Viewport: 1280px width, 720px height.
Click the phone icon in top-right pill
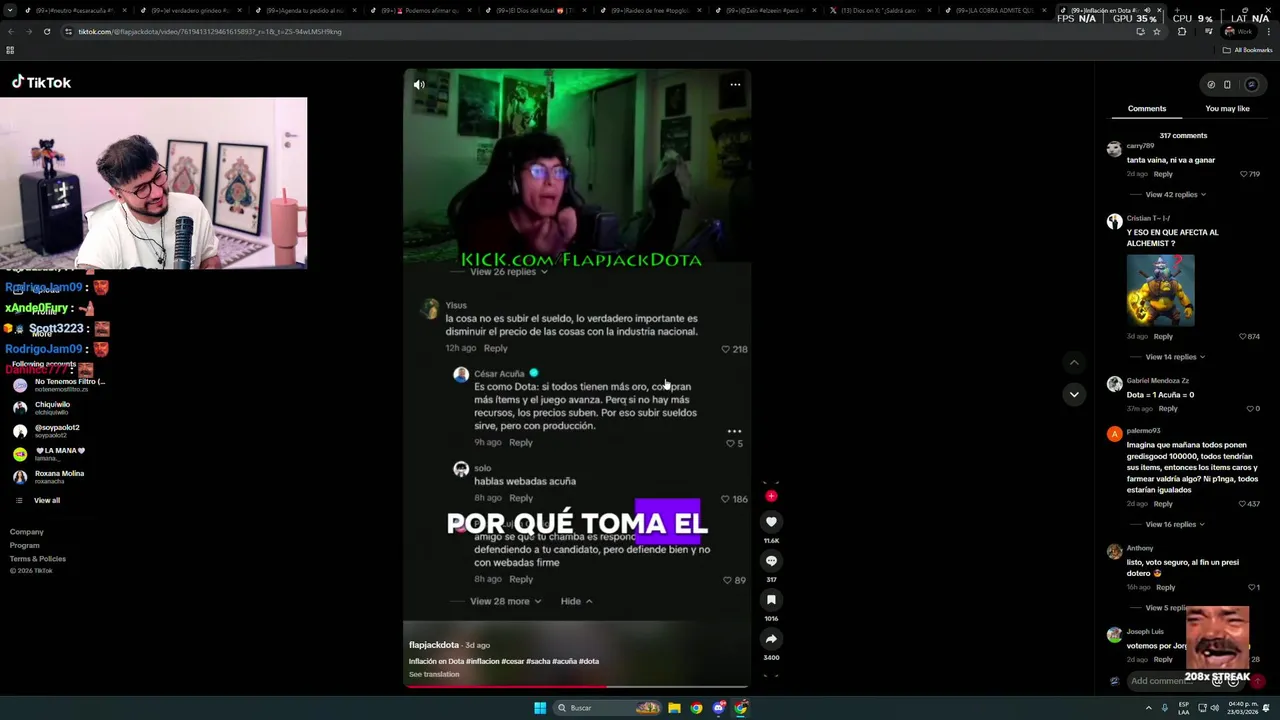point(1227,85)
